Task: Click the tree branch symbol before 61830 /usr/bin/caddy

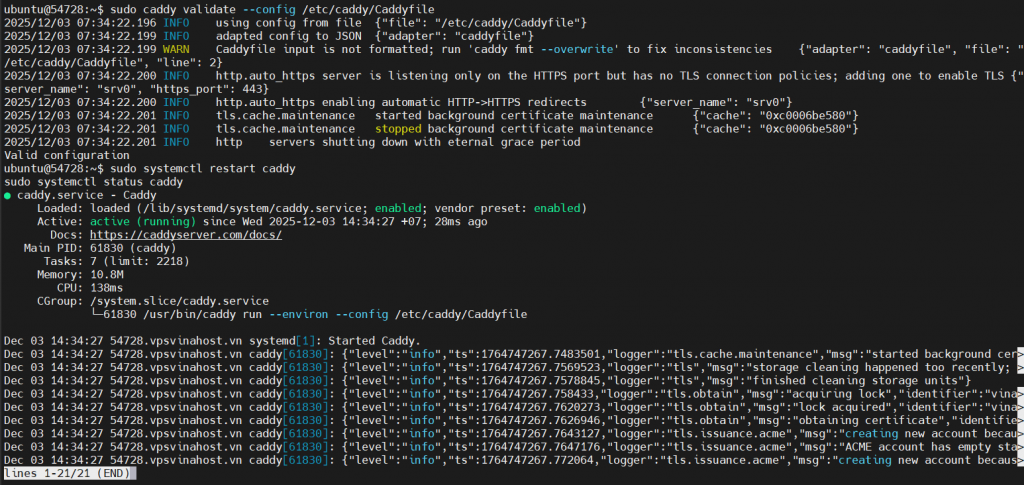Action: click(97, 313)
